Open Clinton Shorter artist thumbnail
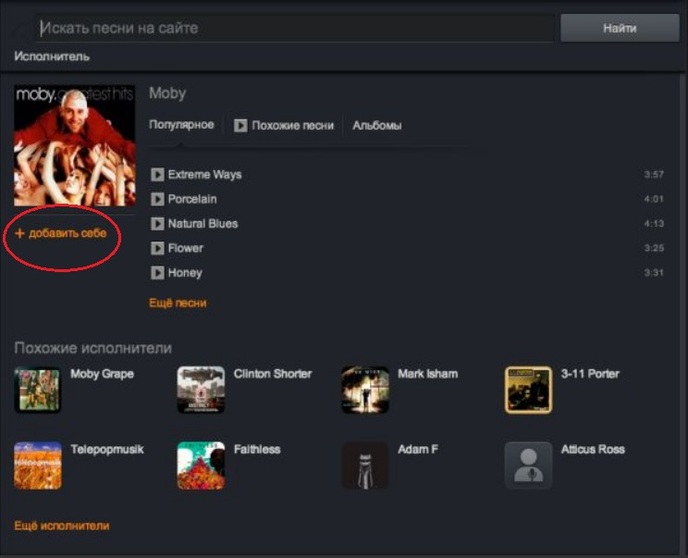Viewport: 688px width, 558px height. [x=201, y=390]
